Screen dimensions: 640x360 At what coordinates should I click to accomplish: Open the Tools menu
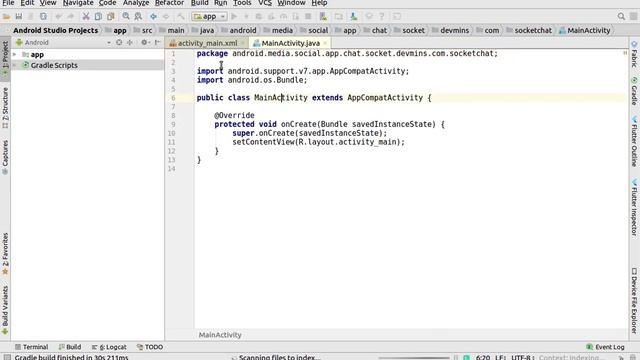[242, 3]
